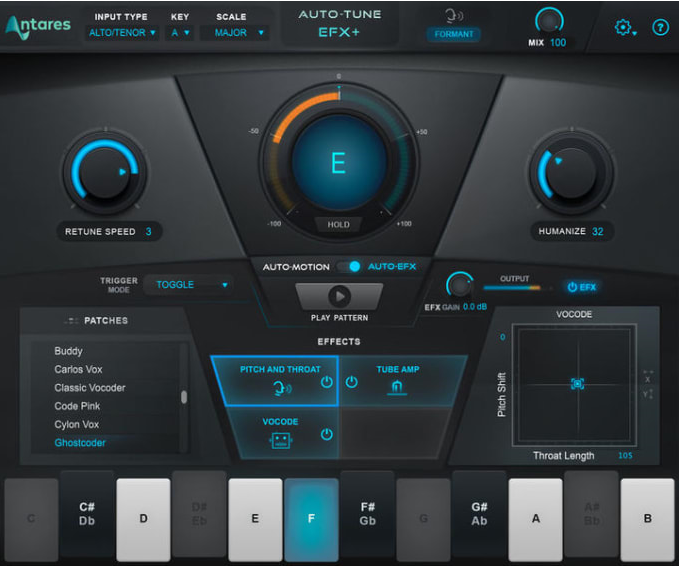Open the Trigger Mode dropdown

188,285
